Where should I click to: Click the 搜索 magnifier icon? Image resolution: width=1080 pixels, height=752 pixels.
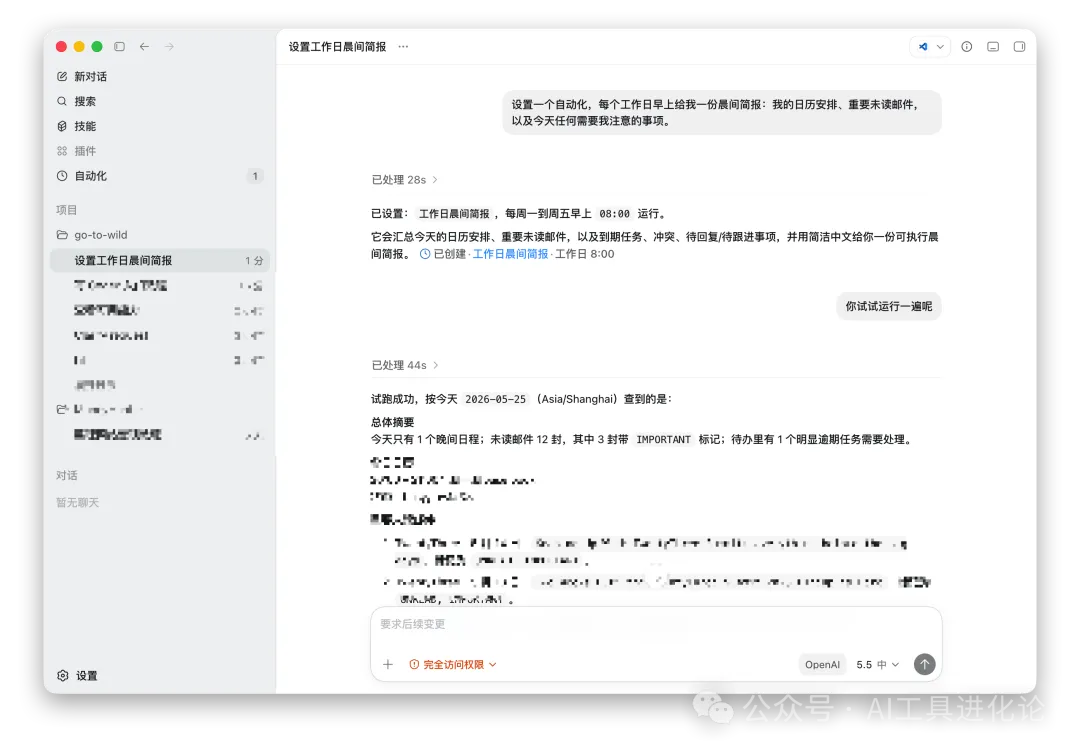click(62, 101)
